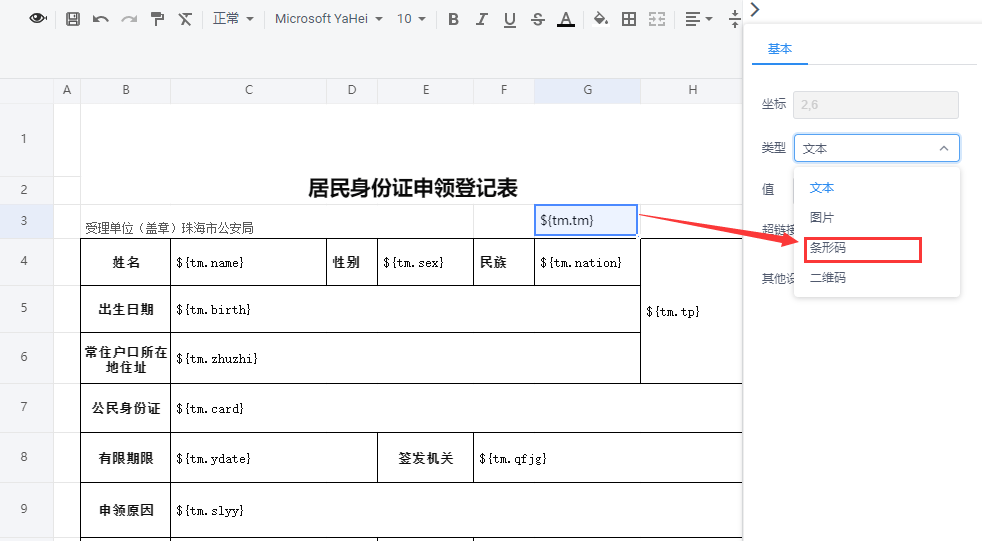Select column F header
The height and width of the screenshot is (541, 982).
click(504, 90)
